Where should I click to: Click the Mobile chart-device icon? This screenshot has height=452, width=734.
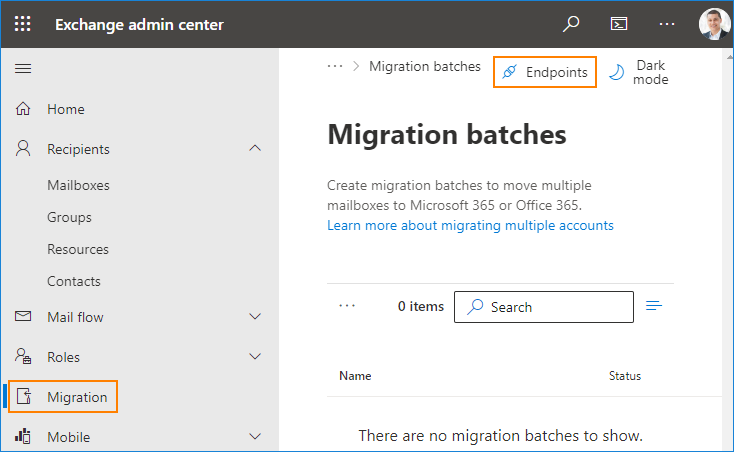pos(23,436)
